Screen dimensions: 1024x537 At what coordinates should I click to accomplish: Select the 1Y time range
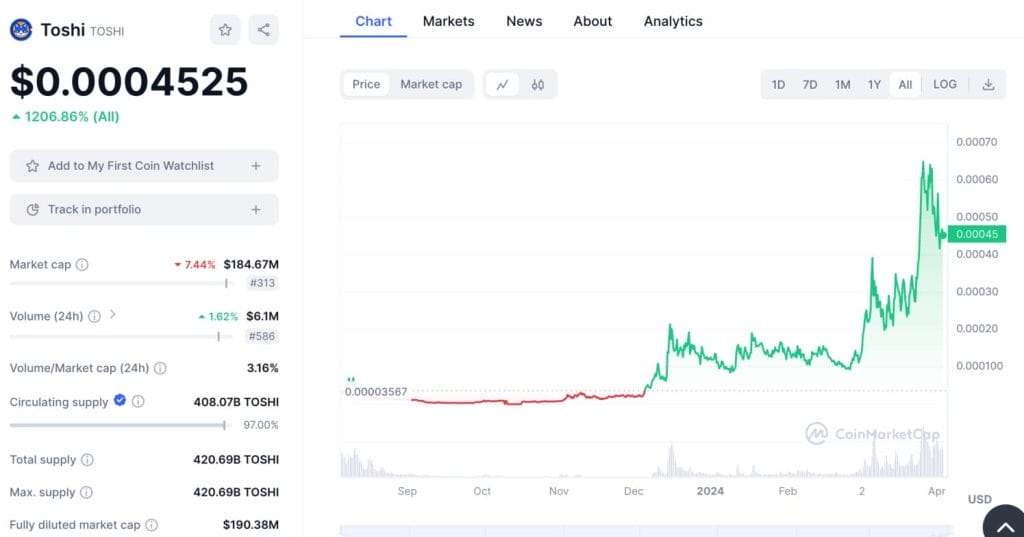pos(874,85)
